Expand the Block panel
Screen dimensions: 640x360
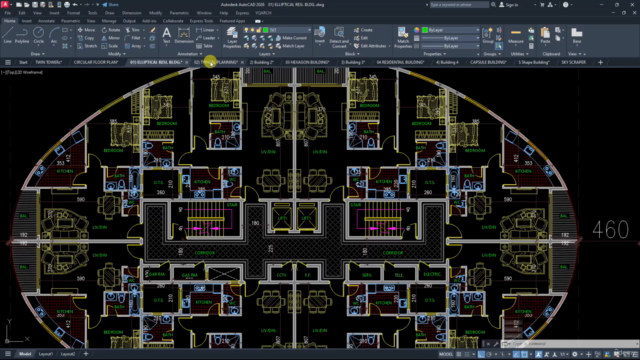click(352, 54)
